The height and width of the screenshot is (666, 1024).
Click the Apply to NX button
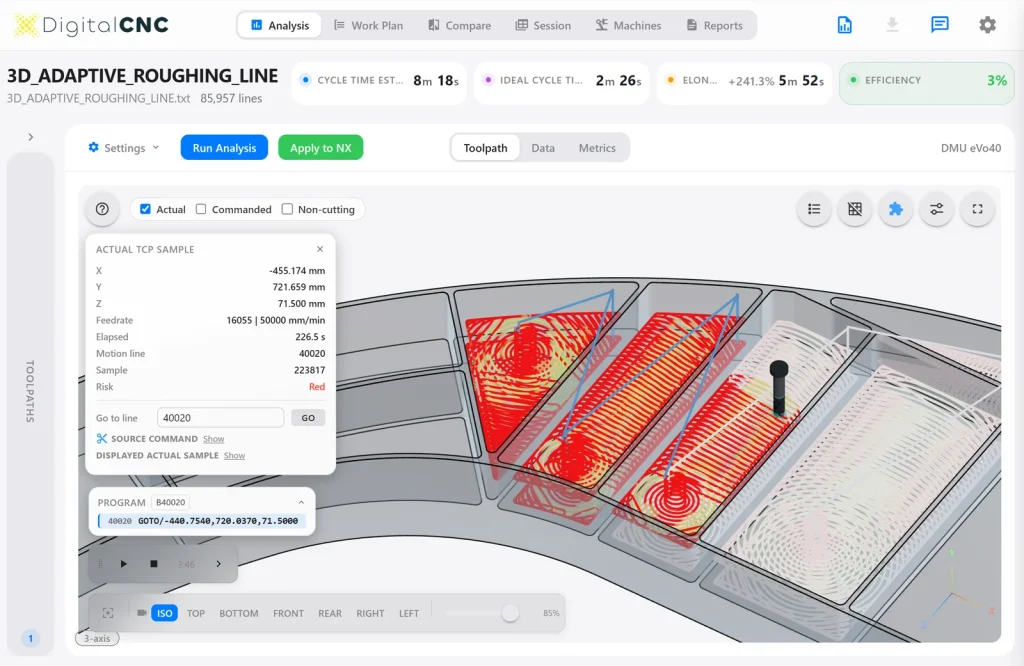click(321, 148)
